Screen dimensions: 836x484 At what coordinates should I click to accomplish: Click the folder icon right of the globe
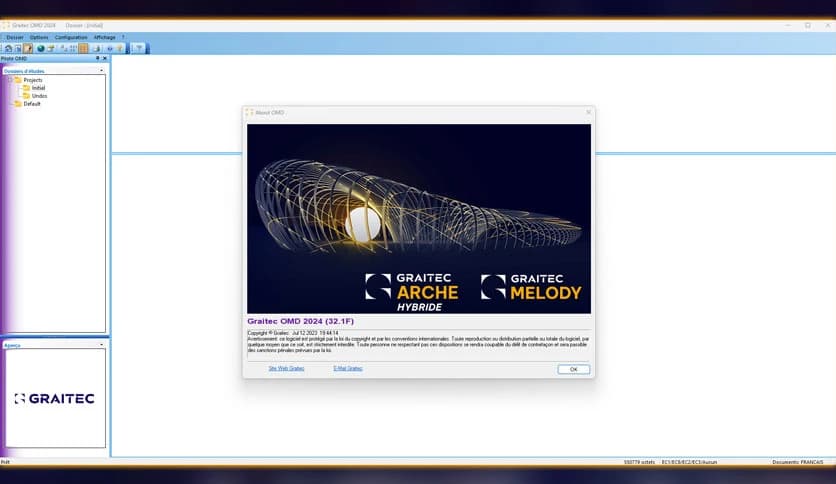[x=51, y=49]
